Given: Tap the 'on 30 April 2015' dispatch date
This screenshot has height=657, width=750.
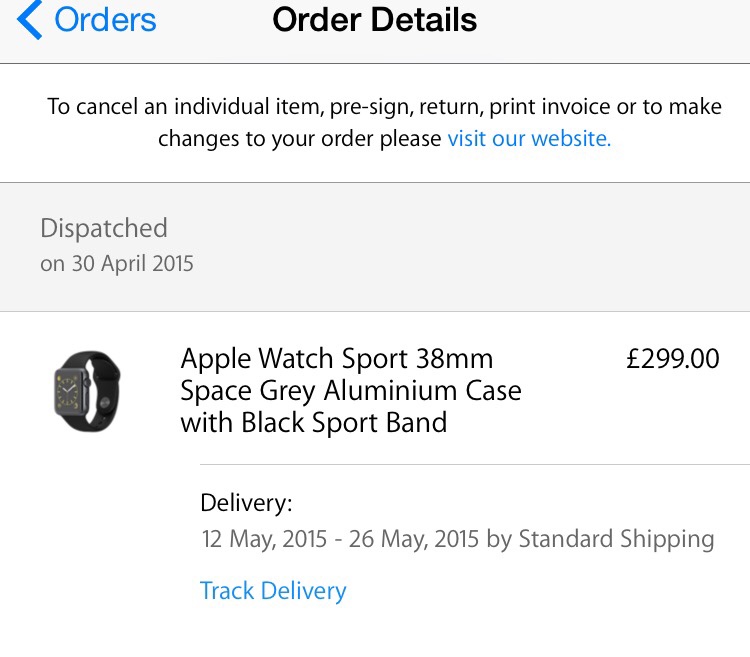Looking at the screenshot, I should tap(117, 264).
